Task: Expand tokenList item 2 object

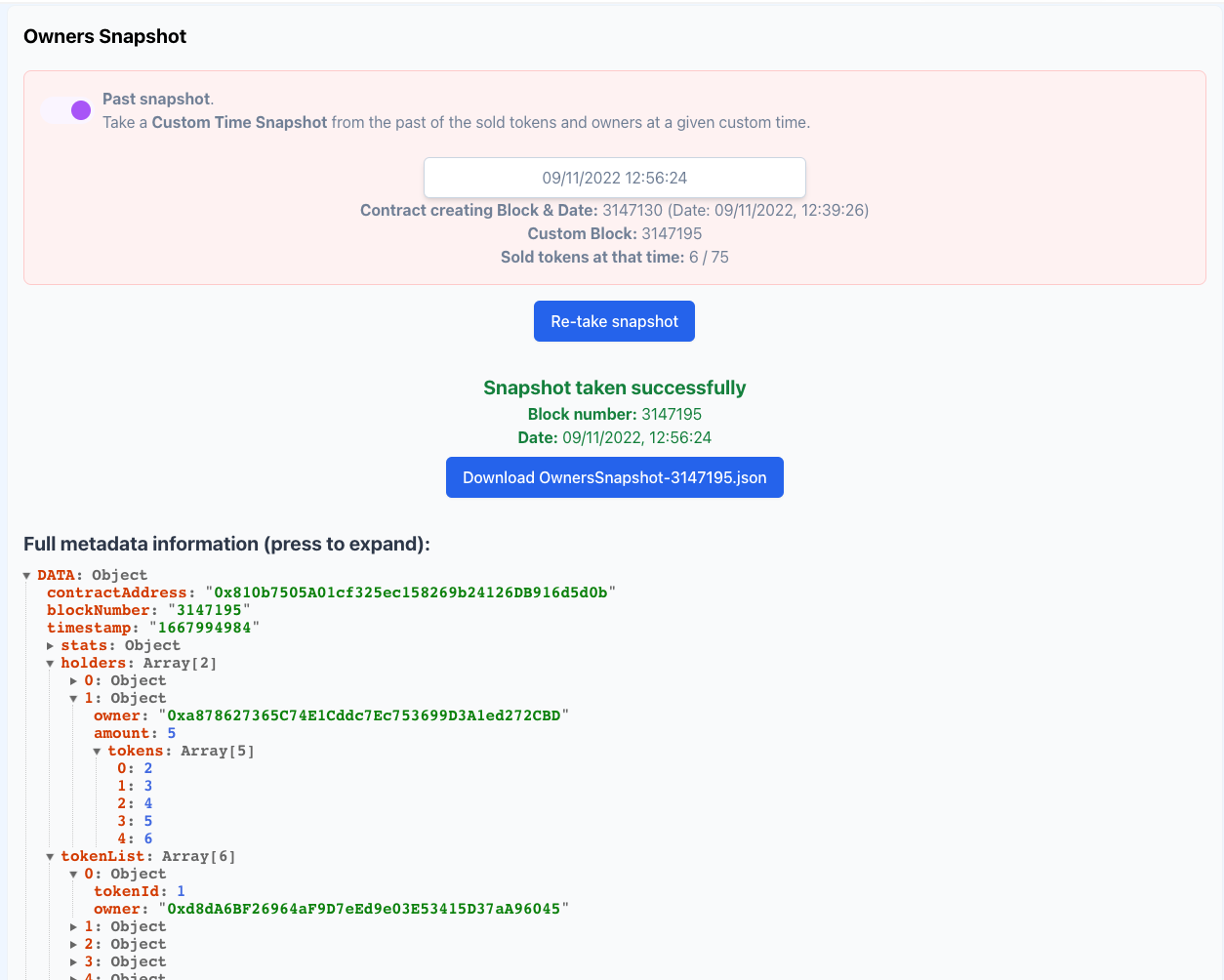Action: tap(74, 945)
